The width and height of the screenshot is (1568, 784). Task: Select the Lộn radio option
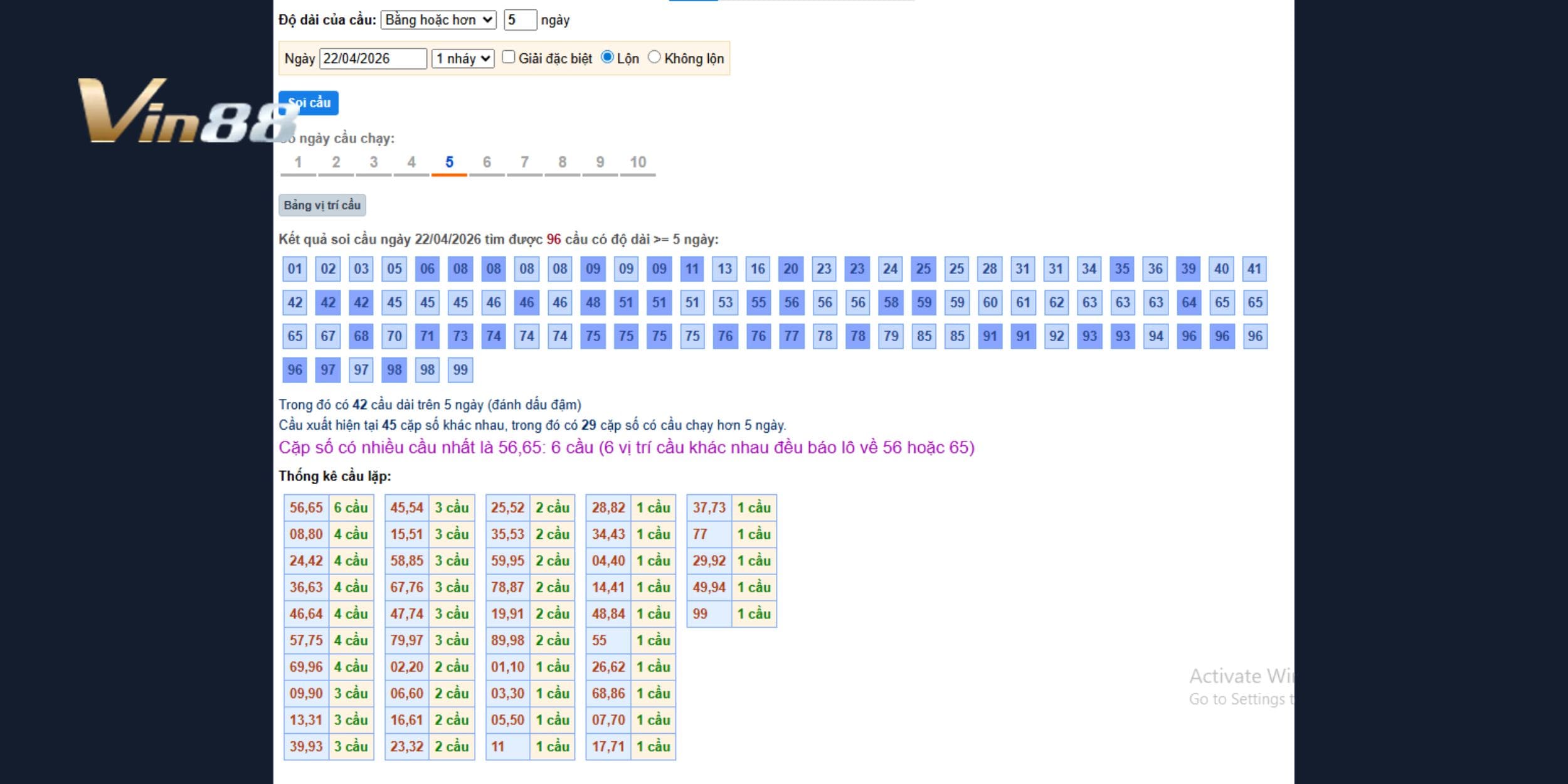(607, 57)
